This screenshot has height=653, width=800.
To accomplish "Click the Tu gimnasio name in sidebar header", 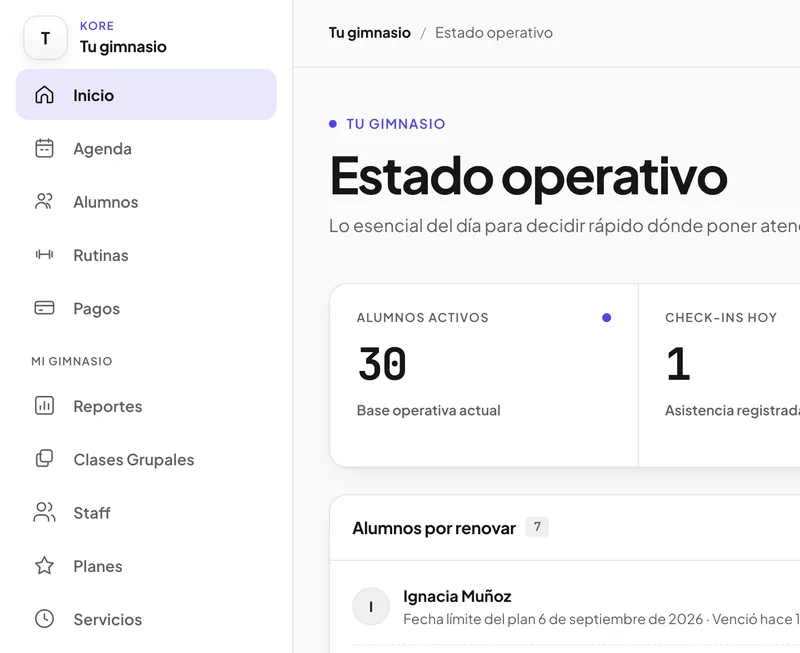I will 123,46.
